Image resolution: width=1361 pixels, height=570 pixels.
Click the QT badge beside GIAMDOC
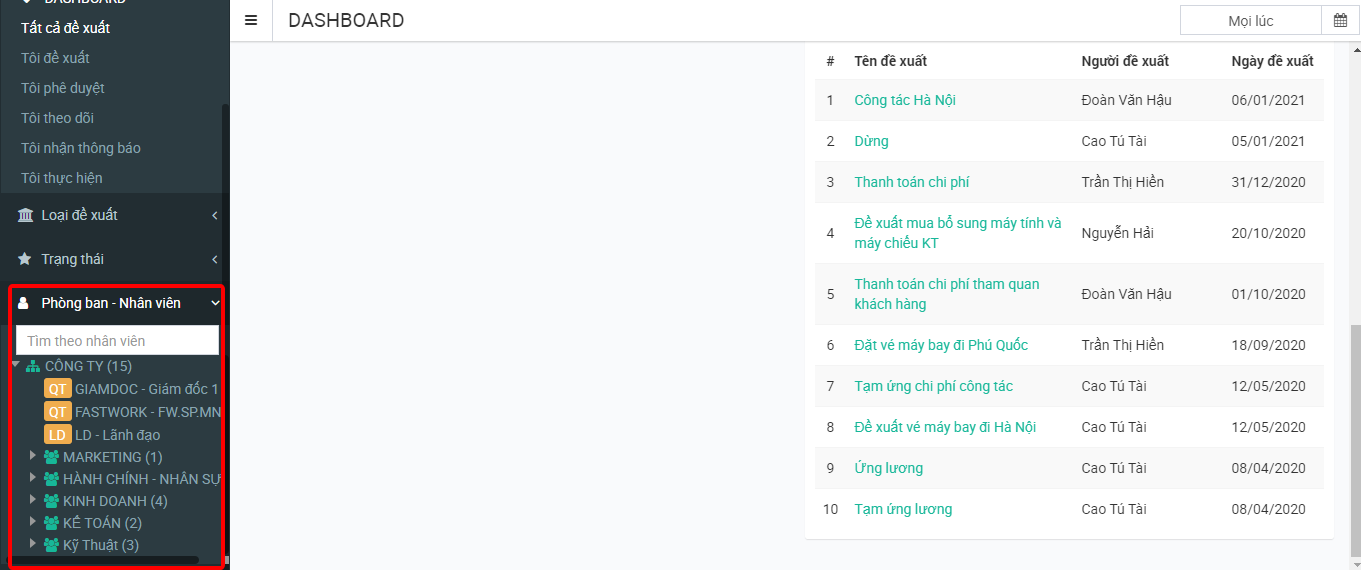[x=58, y=389]
